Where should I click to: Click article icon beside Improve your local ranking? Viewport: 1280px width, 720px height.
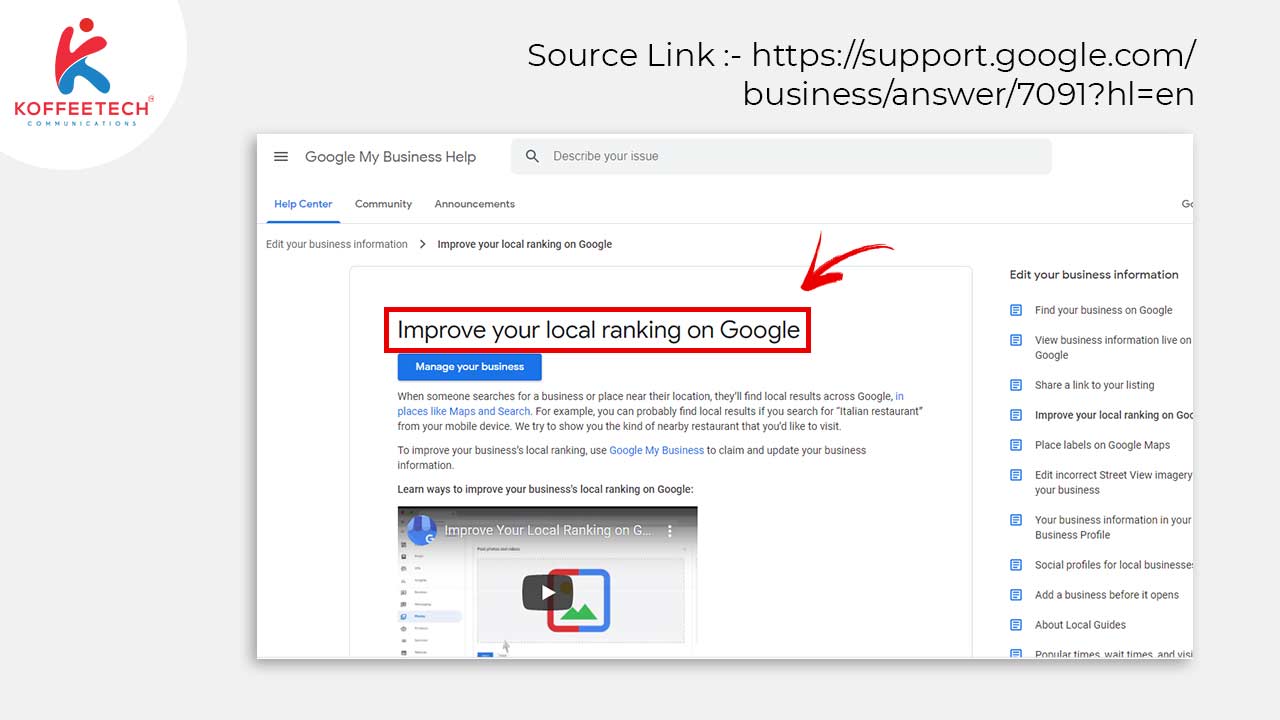tap(1016, 415)
